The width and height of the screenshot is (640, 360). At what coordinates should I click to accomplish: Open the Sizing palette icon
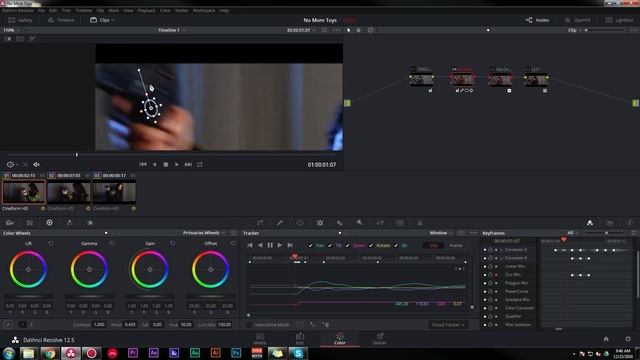380,223
